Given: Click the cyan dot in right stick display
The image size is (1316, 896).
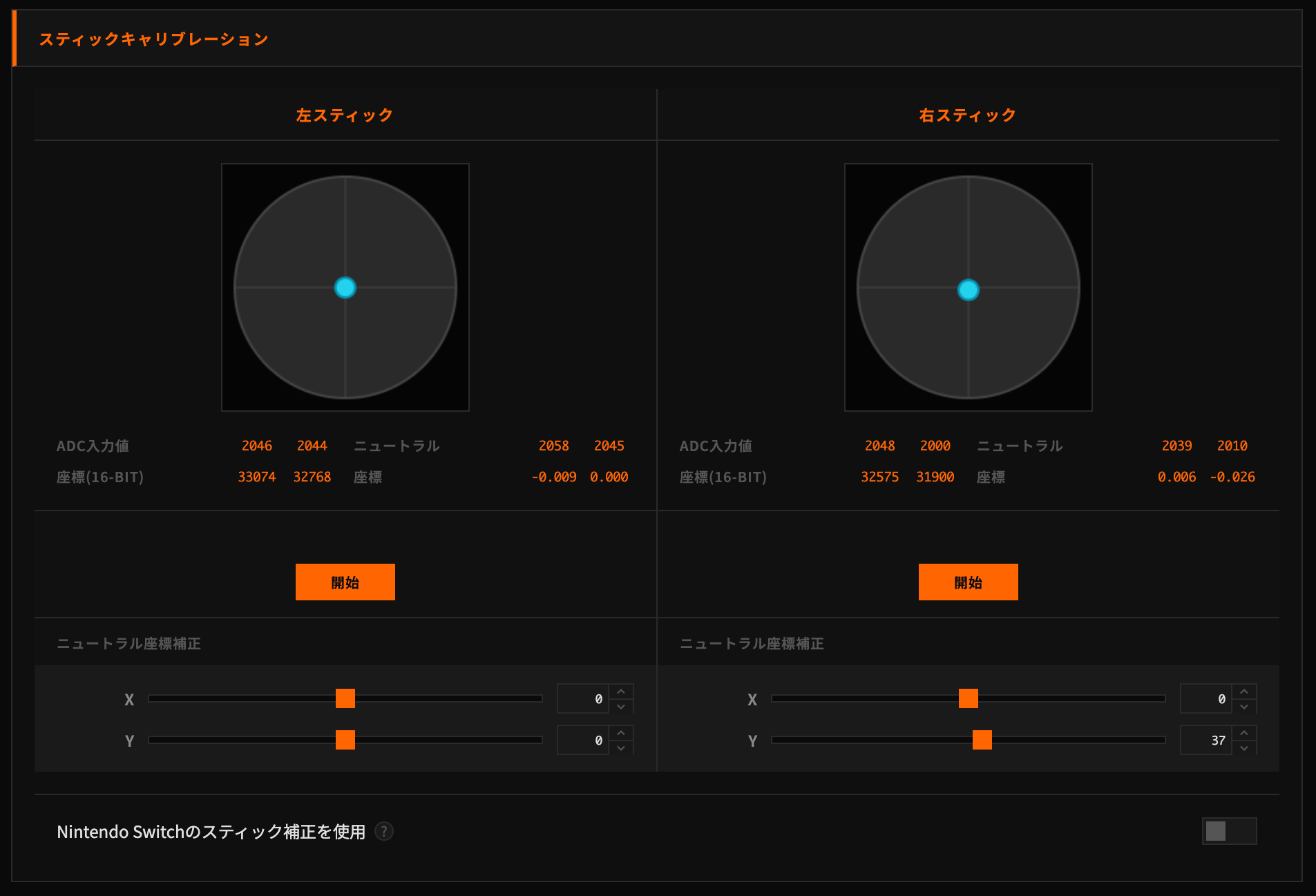Looking at the screenshot, I should [x=969, y=290].
